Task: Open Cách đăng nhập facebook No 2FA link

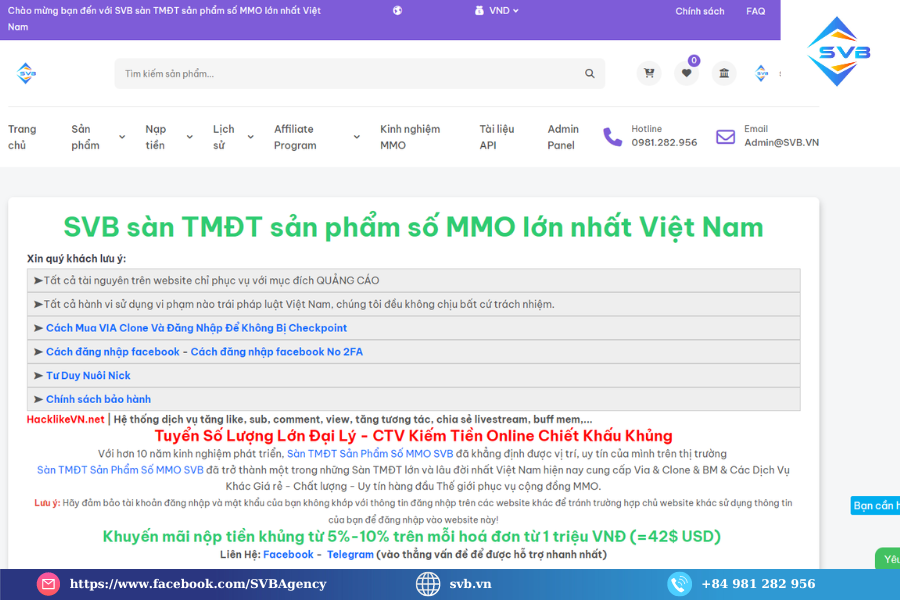Action: pos(277,351)
